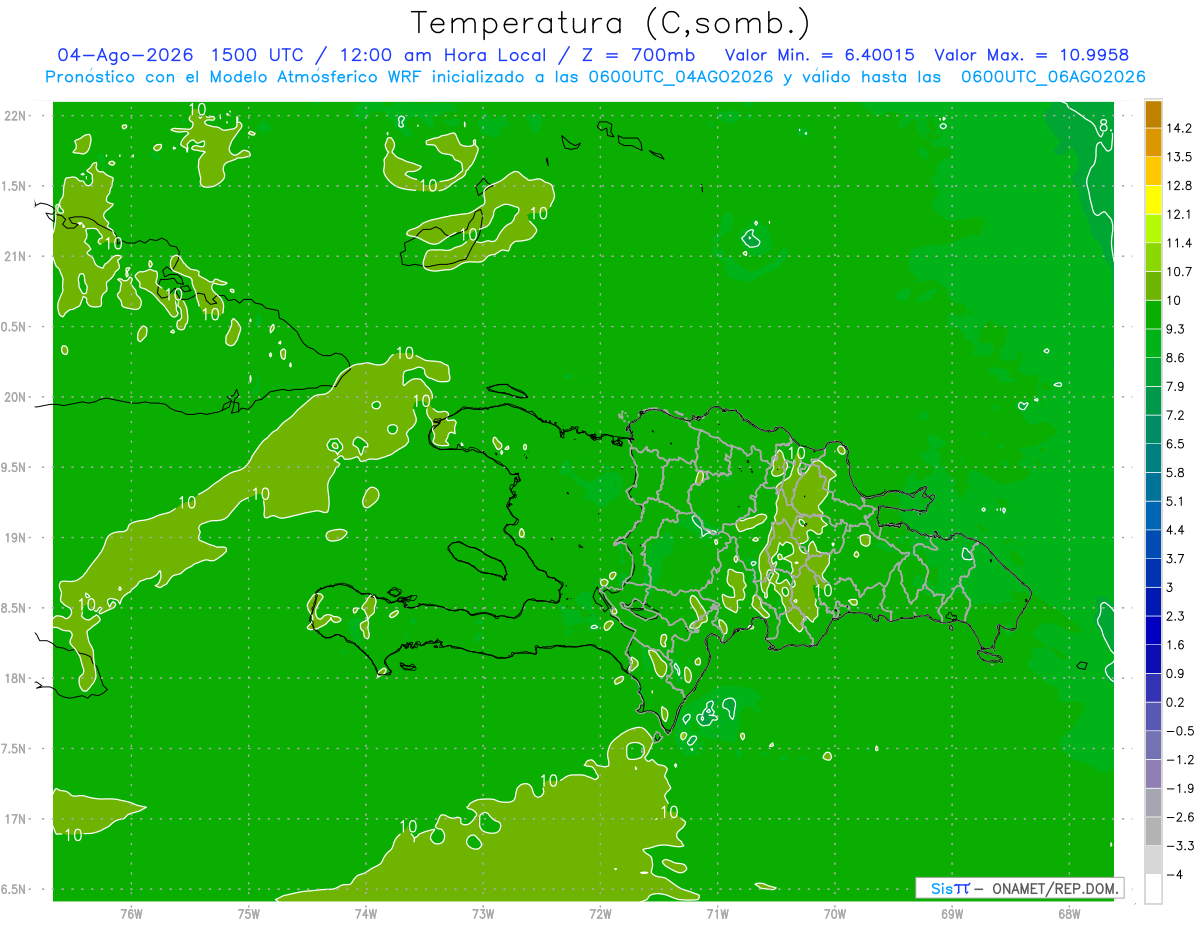
Task: Click the '4.4' colorbar label
Action: click(1176, 530)
